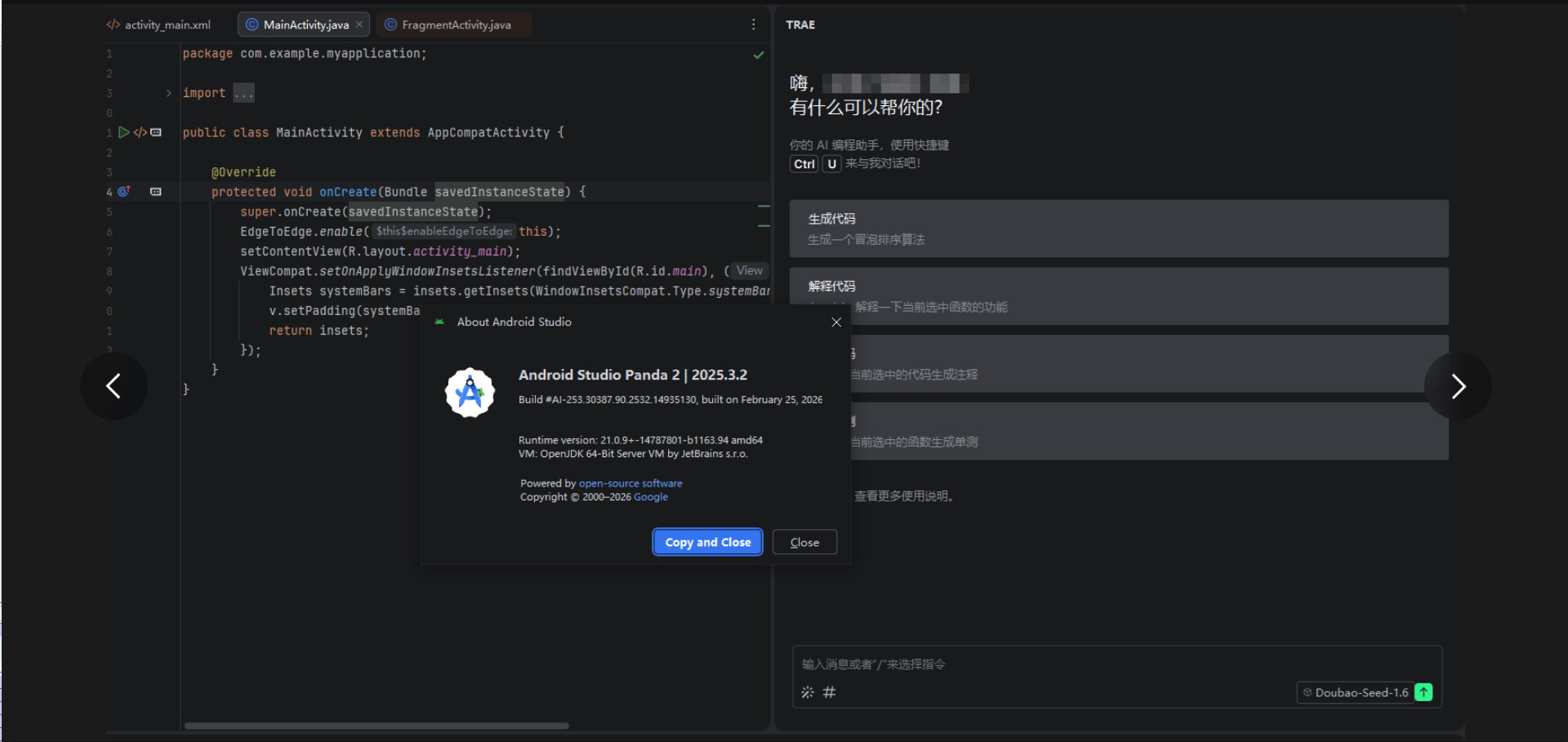This screenshot has height=742, width=1568.
Task: Click the hashtag context icon in chat input
Action: point(829,692)
